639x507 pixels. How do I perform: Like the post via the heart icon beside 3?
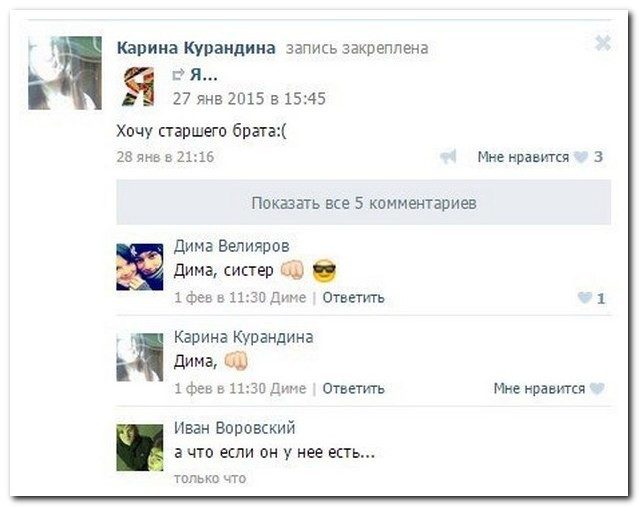point(581,157)
